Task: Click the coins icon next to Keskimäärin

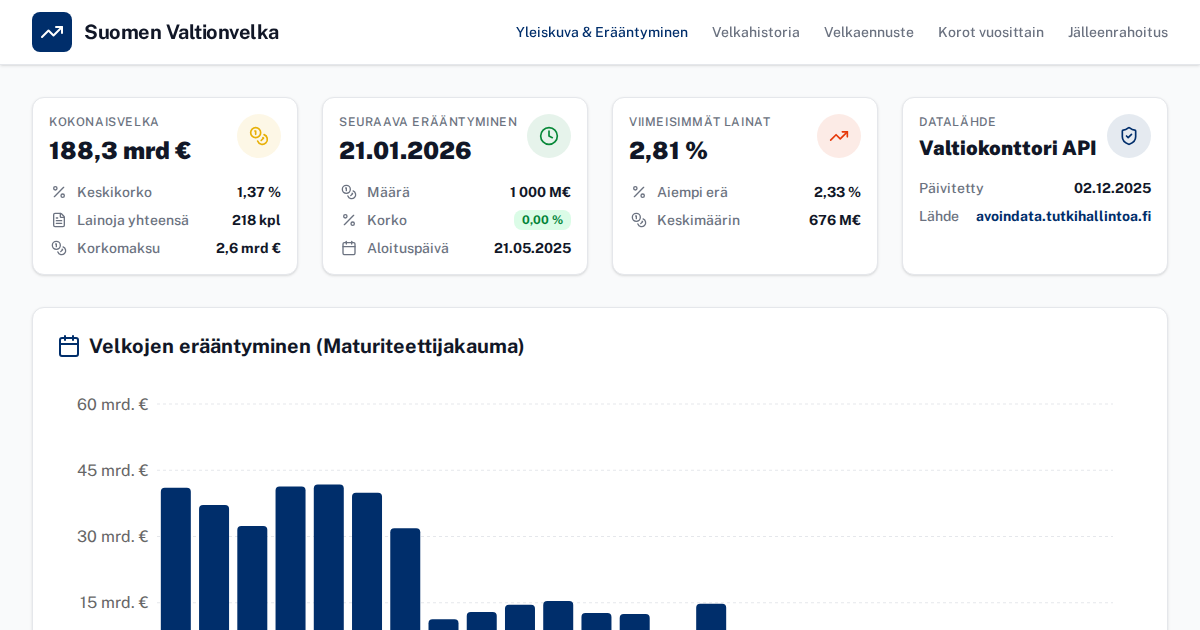Action: pos(639,220)
